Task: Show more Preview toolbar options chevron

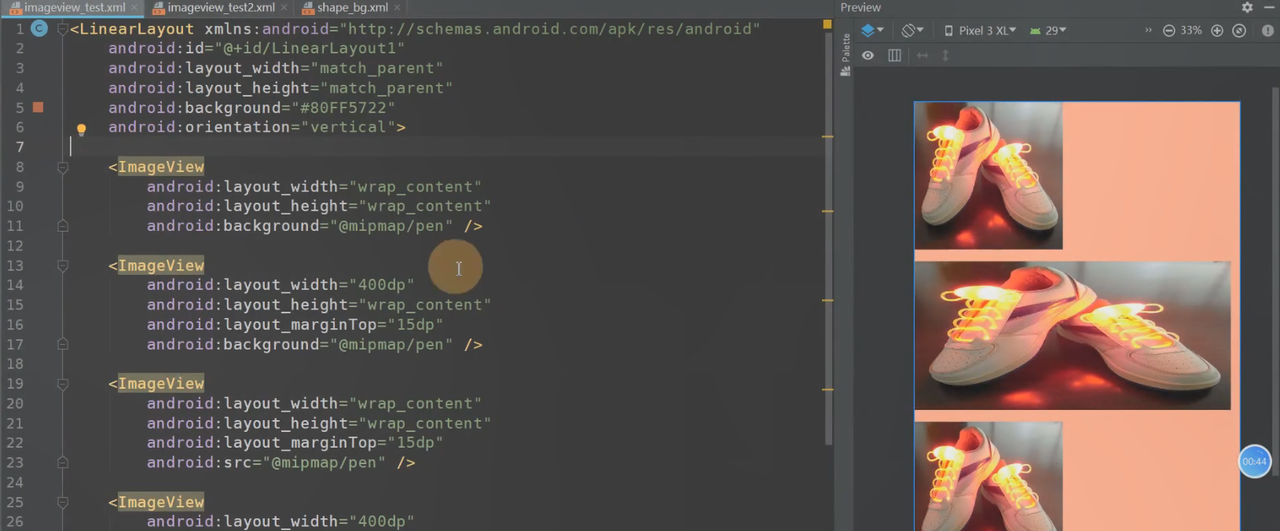Action: click(1148, 31)
